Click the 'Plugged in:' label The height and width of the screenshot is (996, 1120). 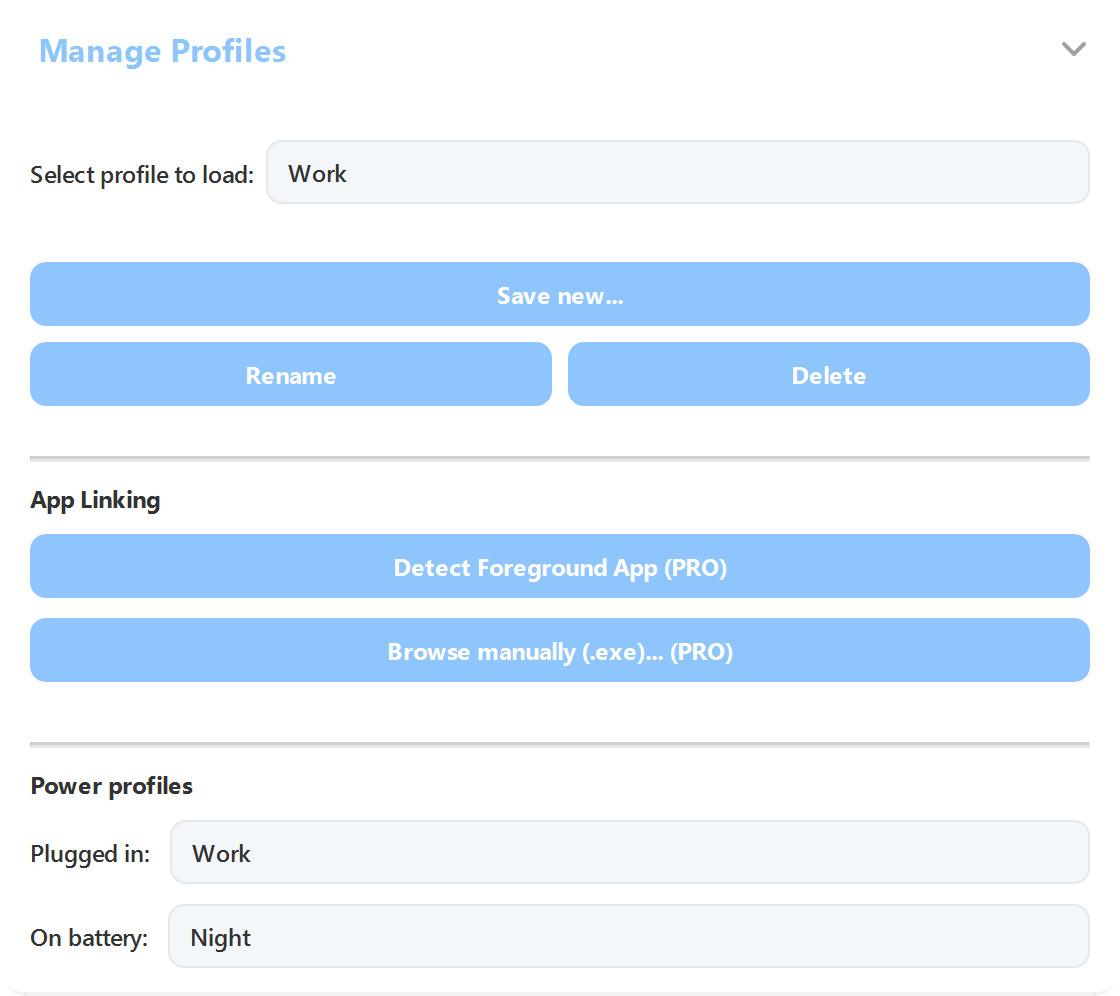tap(90, 854)
